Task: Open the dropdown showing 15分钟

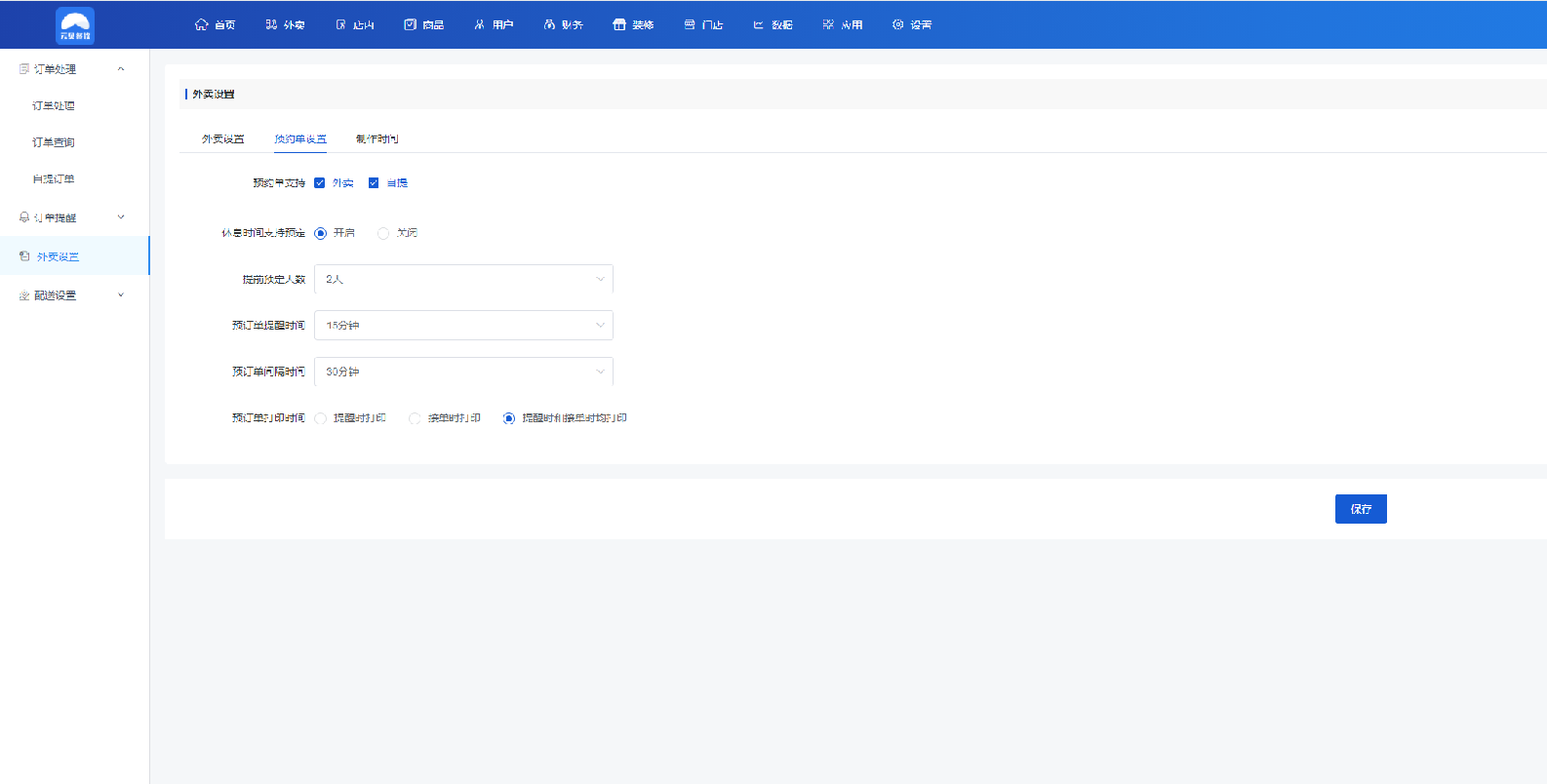Action: coord(464,326)
